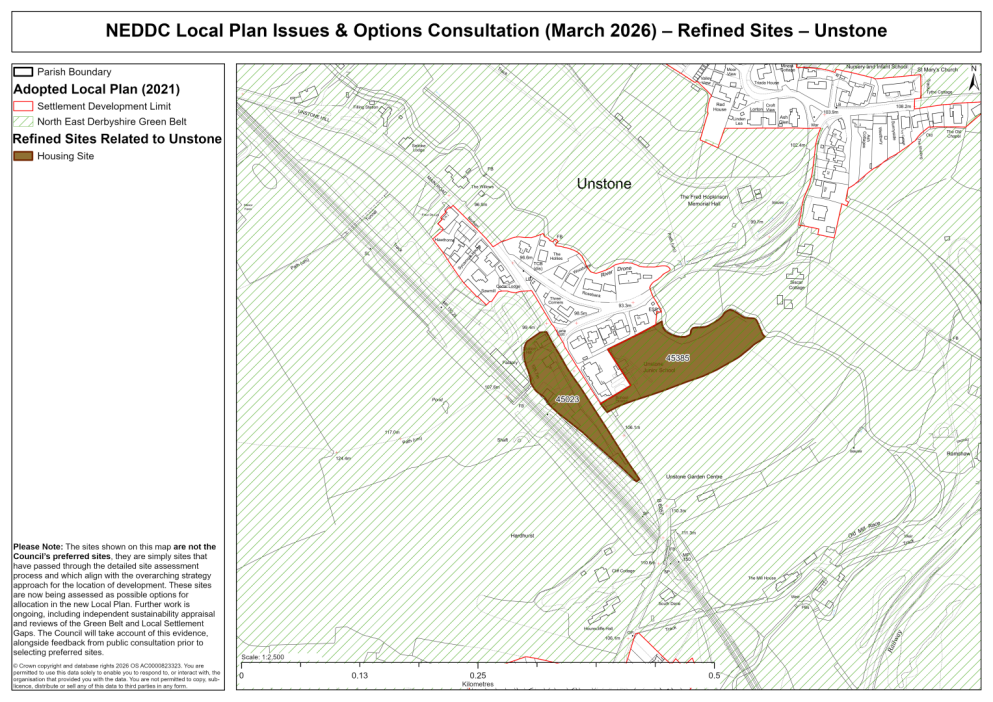Click the brown Housing Site color swatch

[x=22, y=156]
